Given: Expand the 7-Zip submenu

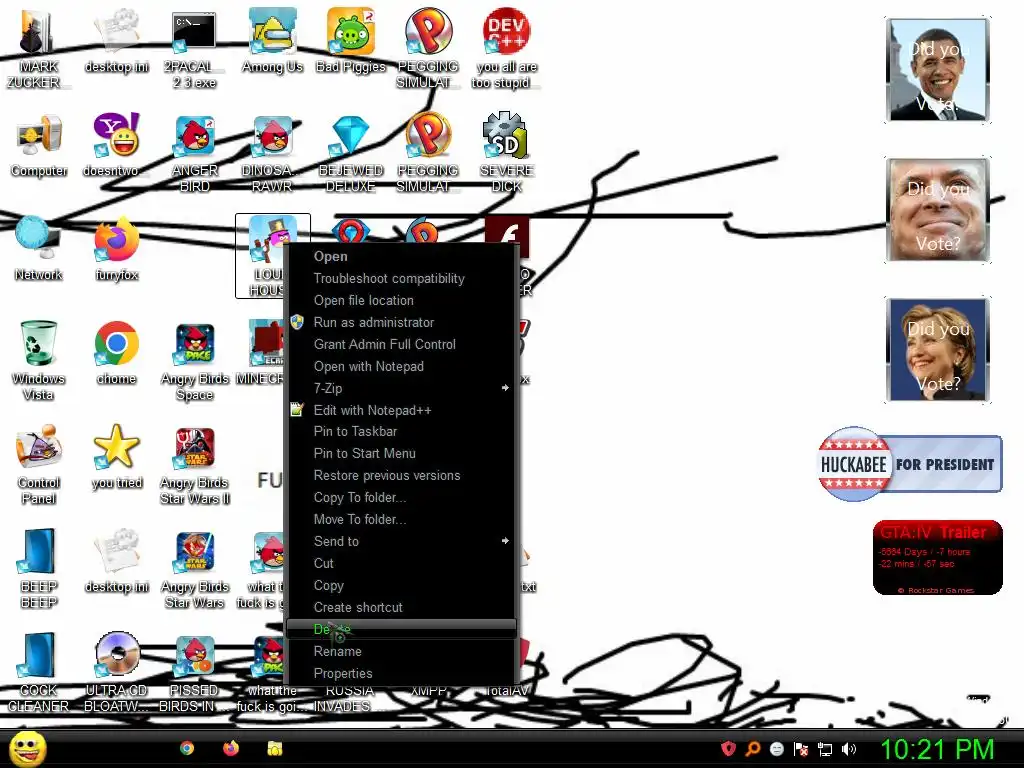Looking at the screenshot, I should [402, 388].
